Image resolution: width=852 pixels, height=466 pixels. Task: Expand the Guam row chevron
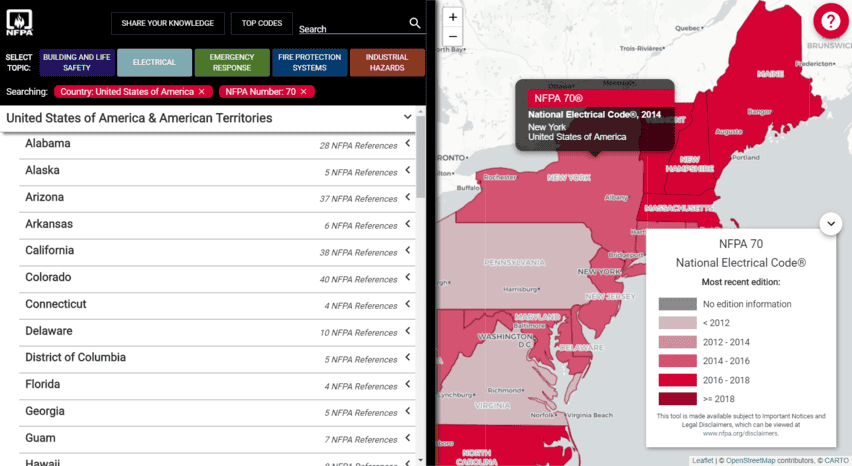pyautogui.click(x=408, y=438)
